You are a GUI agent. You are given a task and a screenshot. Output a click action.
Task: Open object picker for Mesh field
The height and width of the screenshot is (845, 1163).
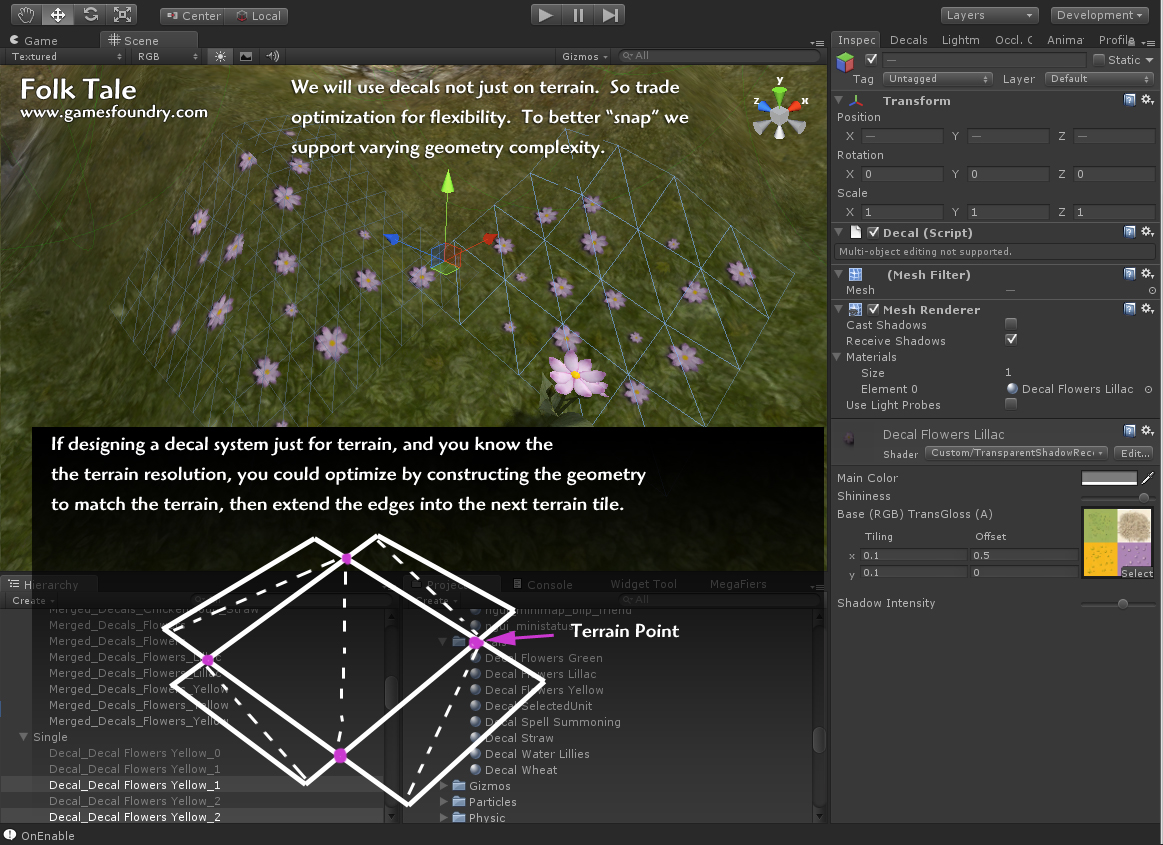1152,290
